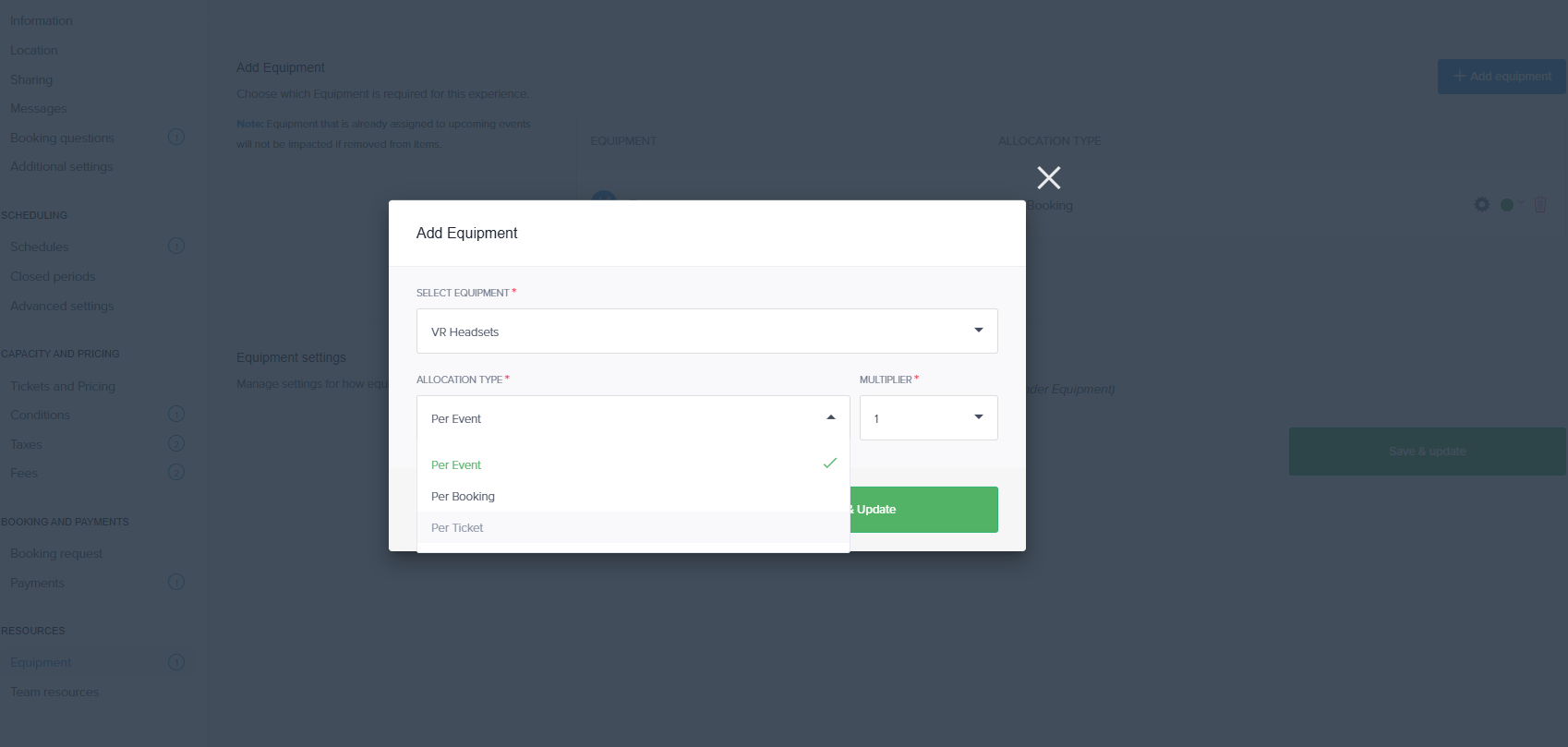This screenshot has width=1568, height=747.
Task: Click the Save & update button
Action: (1427, 452)
